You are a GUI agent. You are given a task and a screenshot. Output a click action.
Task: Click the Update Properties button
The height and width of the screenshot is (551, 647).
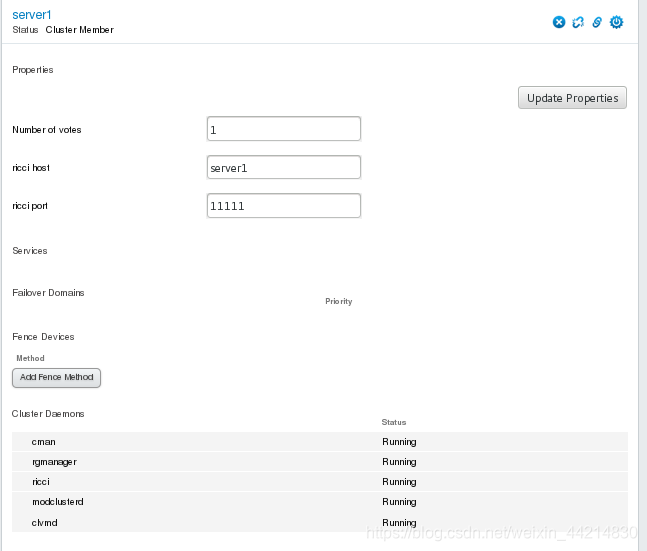(572, 98)
